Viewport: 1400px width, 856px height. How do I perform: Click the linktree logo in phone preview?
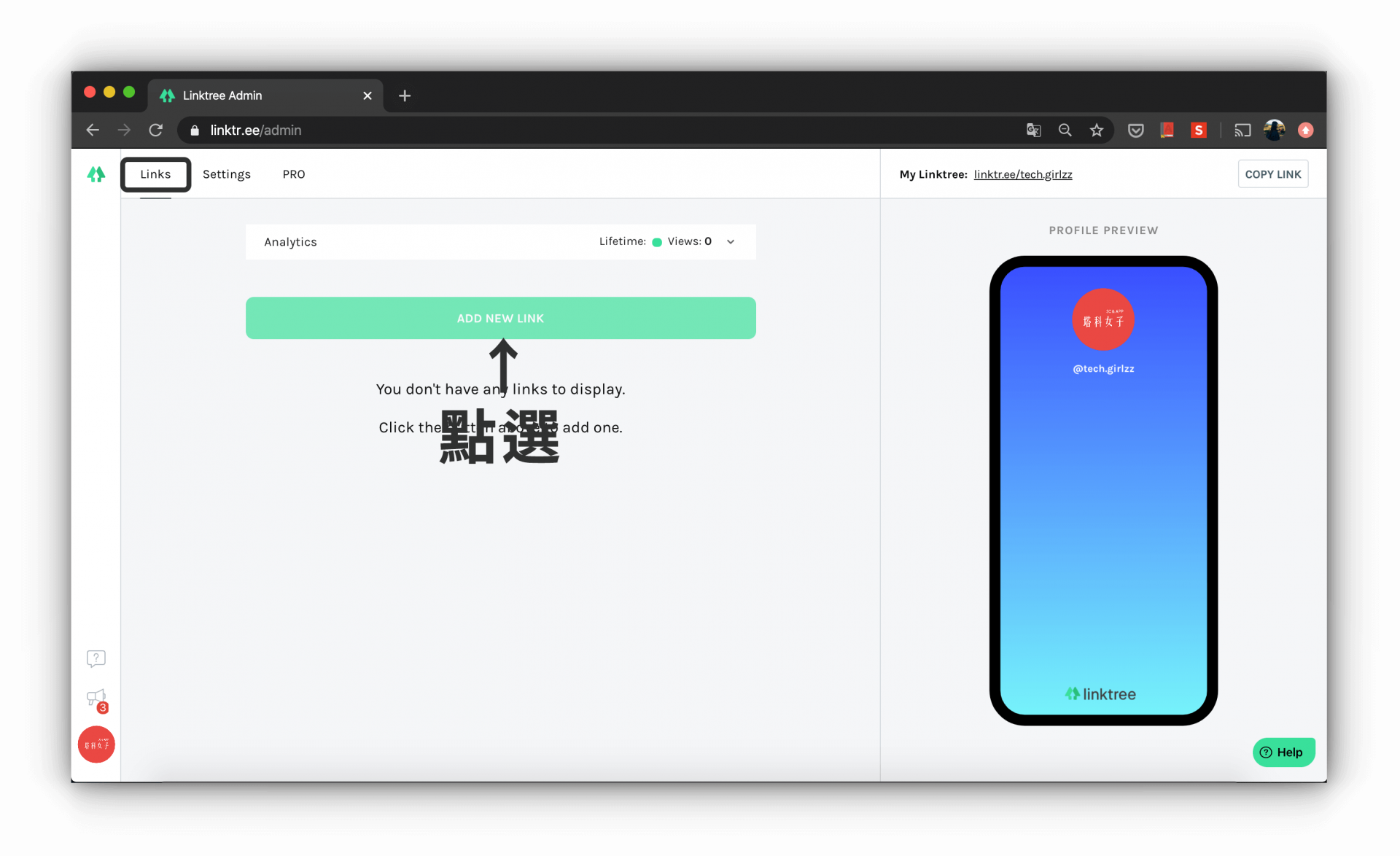click(x=1100, y=694)
